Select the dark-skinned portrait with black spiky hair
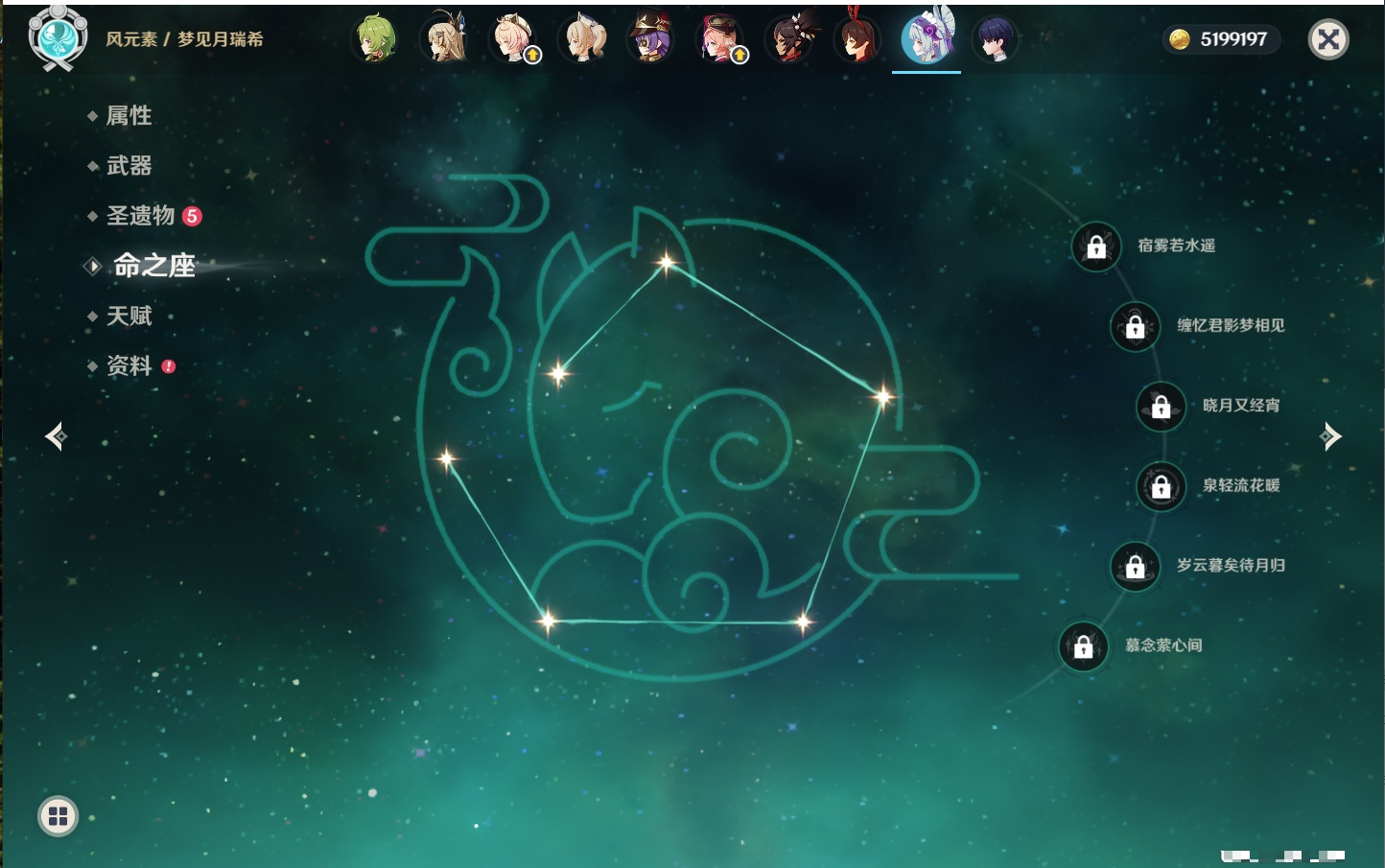The image size is (1385, 868). pyautogui.click(x=789, y=39)
